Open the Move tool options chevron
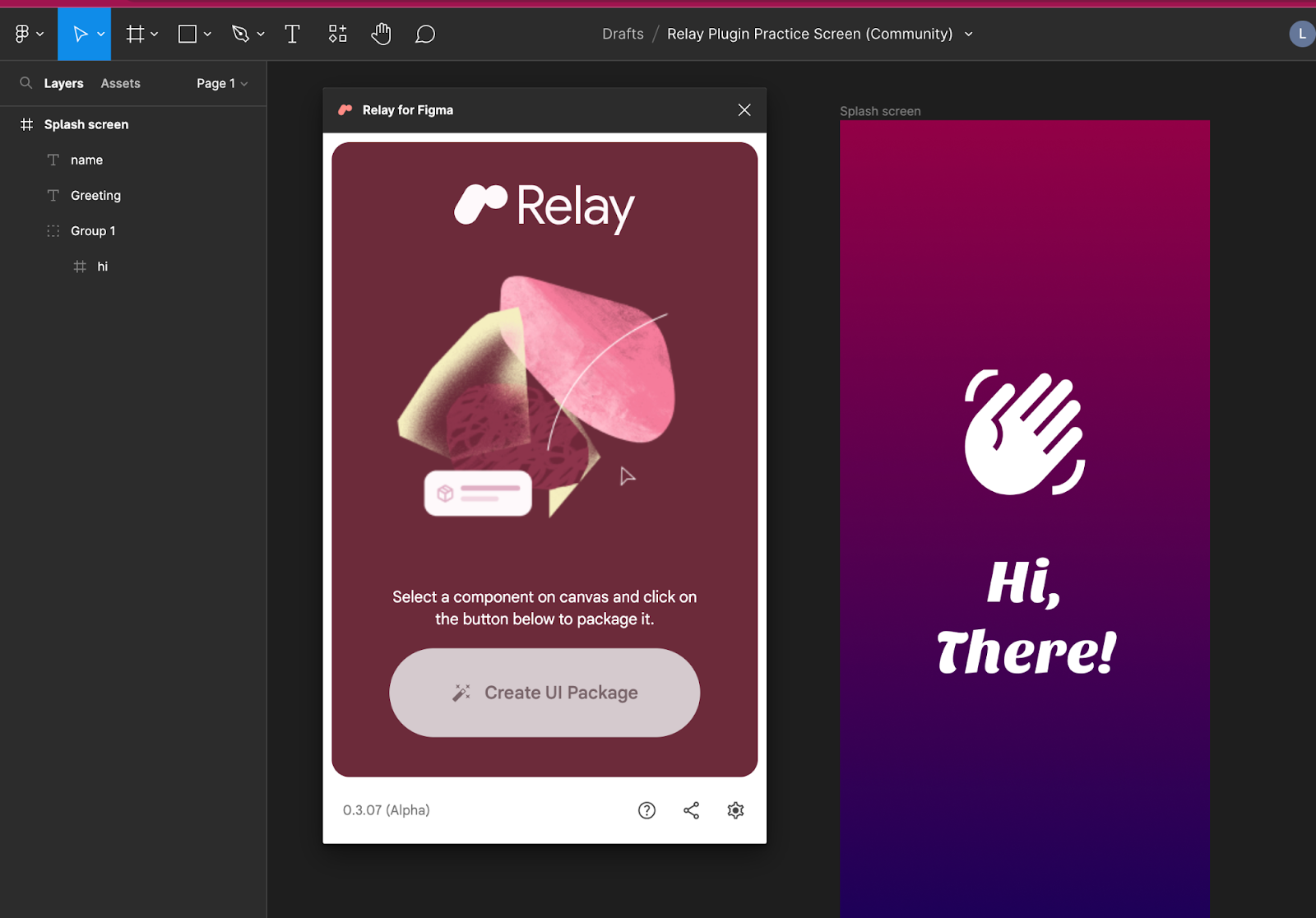1316x918 pixels. coord(101,35)
